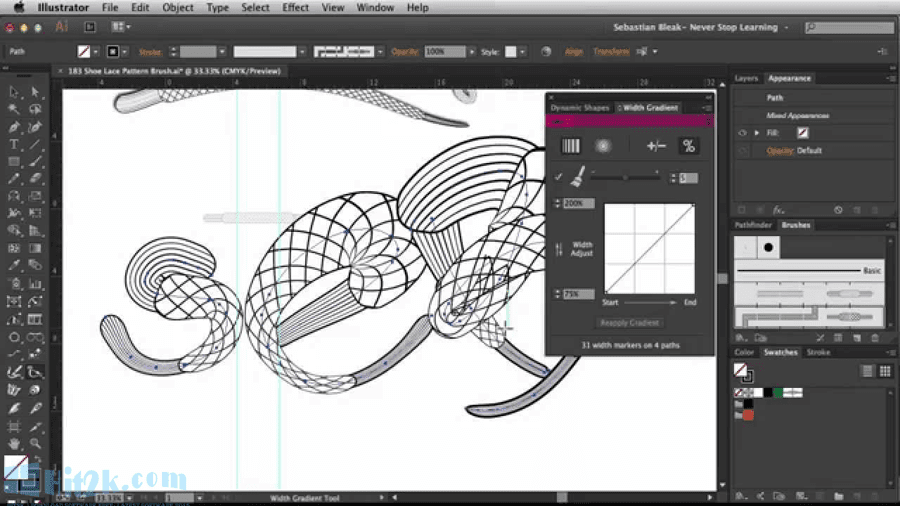Select the Pen tool in the toolbox
The height and width of the screenshot is (506, 900).
pos(15,127)
